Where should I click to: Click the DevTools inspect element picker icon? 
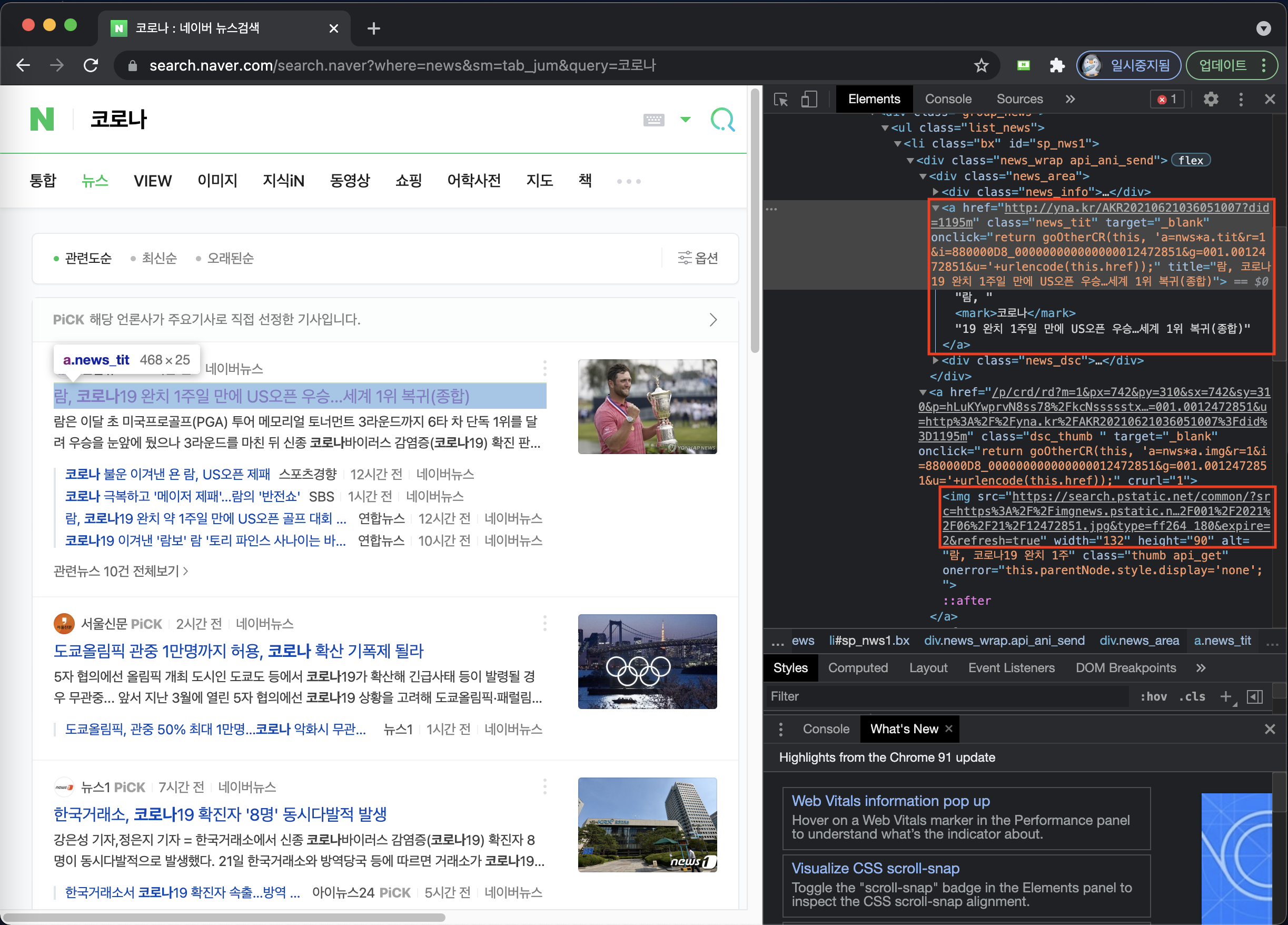[x=781, y=100]
